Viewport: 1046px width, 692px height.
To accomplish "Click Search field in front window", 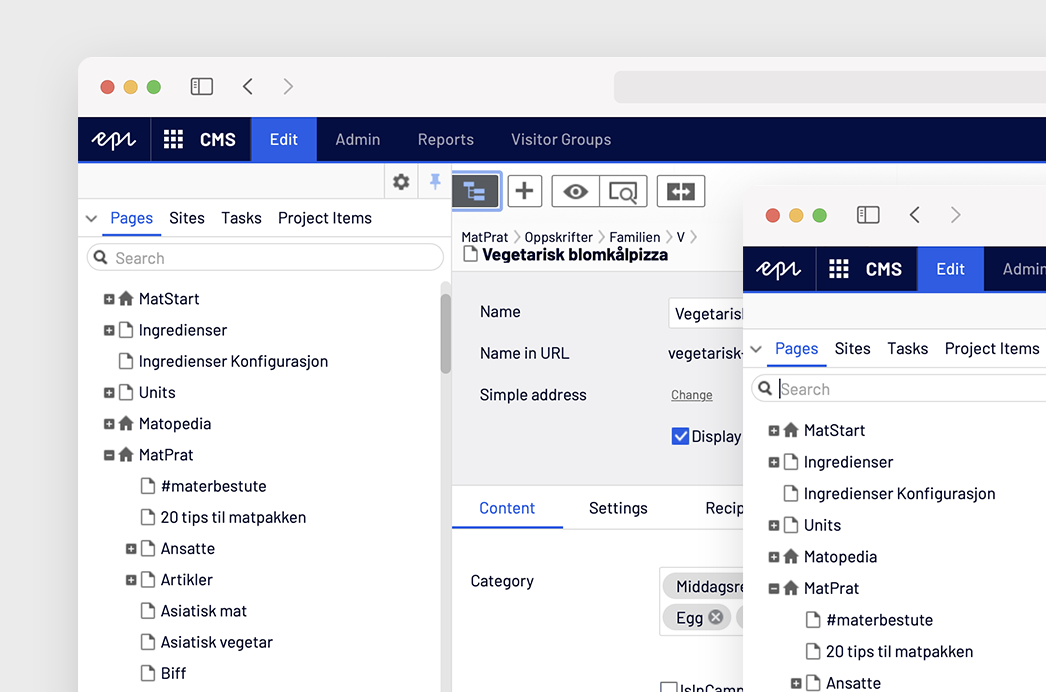I will [x=899, y=389].
